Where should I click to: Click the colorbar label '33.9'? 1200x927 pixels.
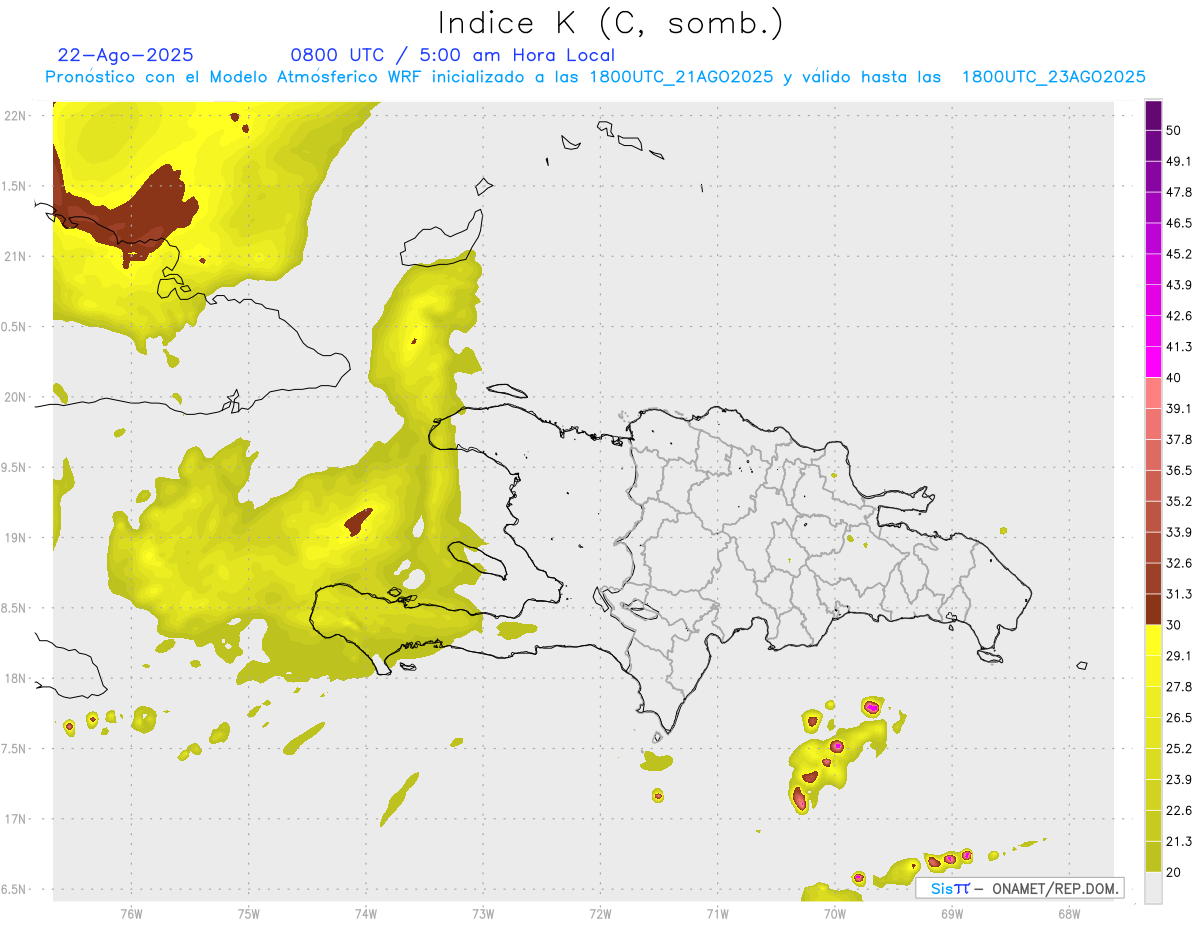(x=1179, y=532)
